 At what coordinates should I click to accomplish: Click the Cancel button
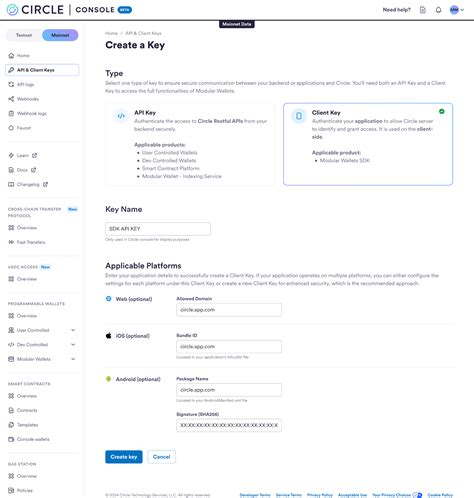pyautogui.click(x=162, y=457)
